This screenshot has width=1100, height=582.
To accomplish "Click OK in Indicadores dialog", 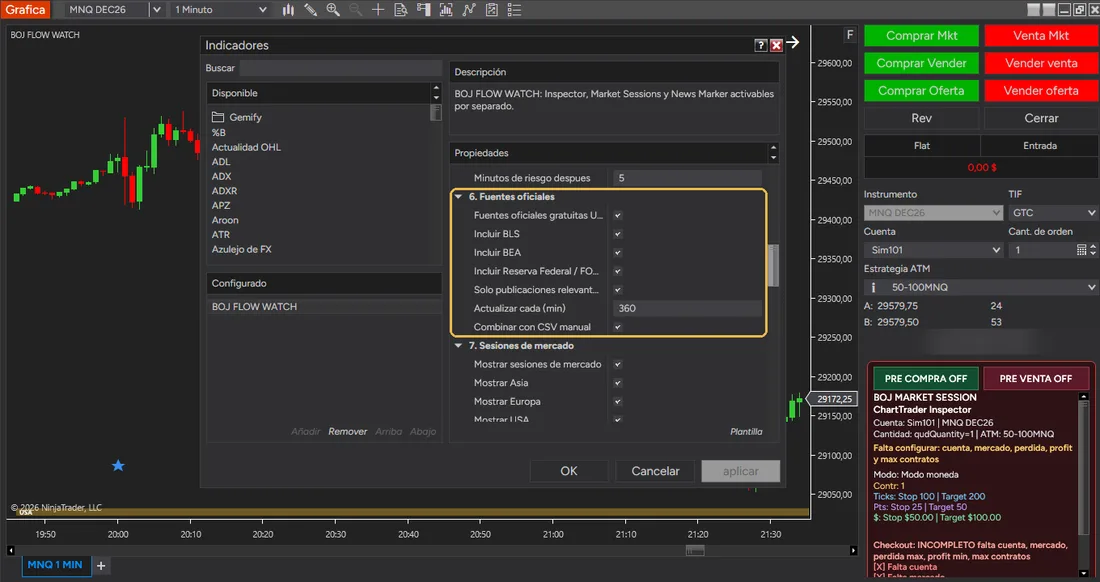I will [x=569, y=471].
